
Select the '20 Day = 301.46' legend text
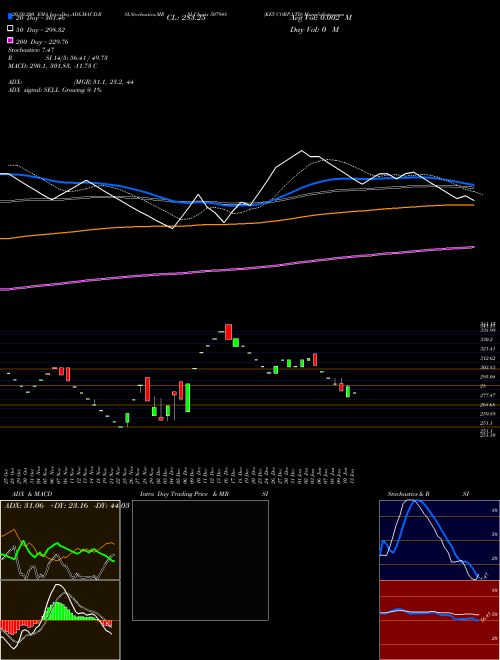[x=40, y=18]
